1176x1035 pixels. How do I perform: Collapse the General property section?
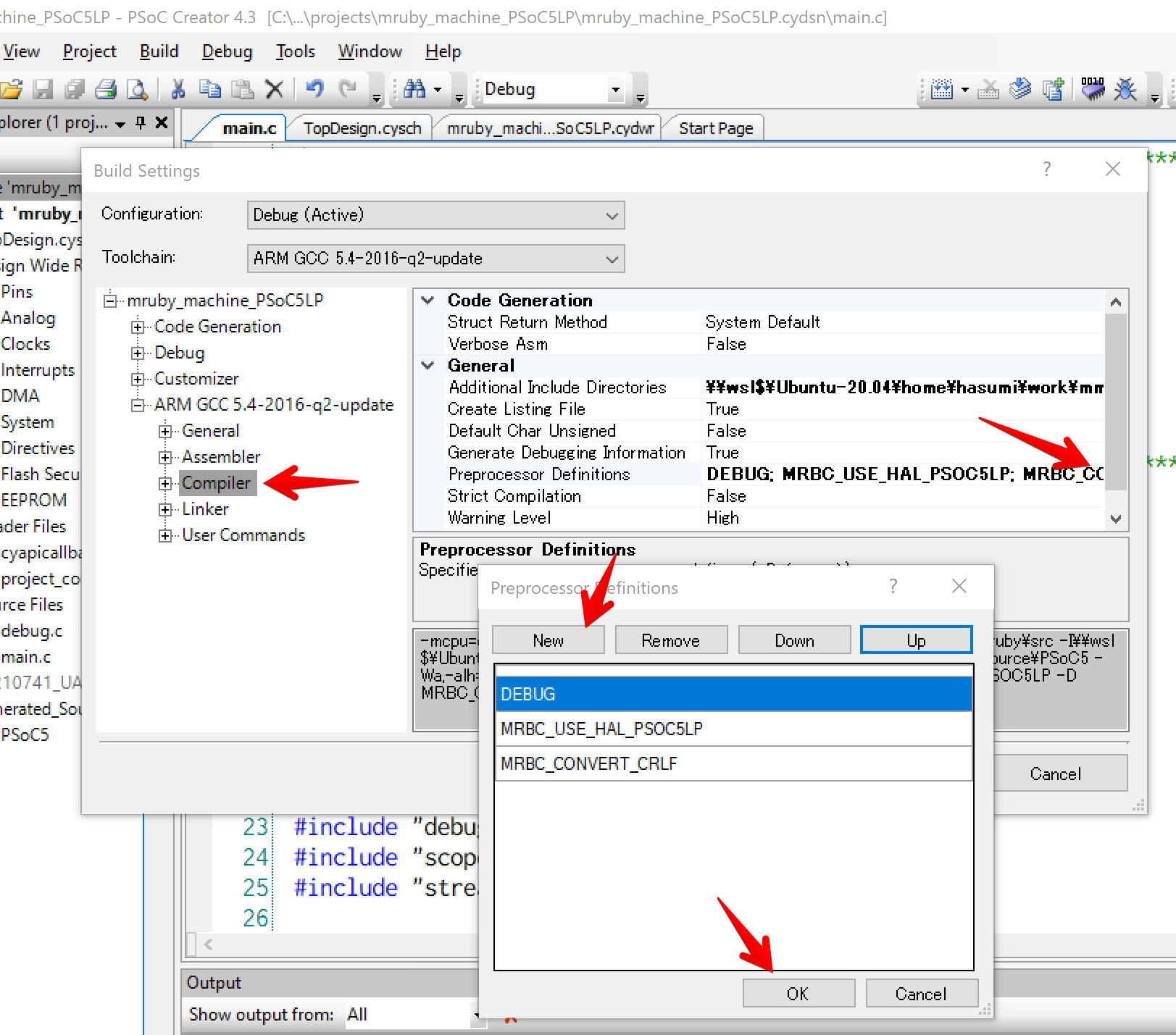point(428,365)
